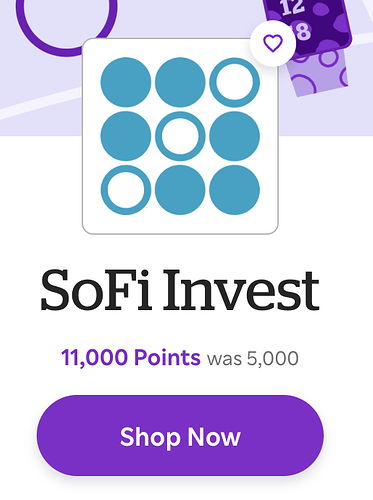This screenshot has height=500, width=373.
Task: Click the 'was 5,000' previous points text
Action: (253, 359)
